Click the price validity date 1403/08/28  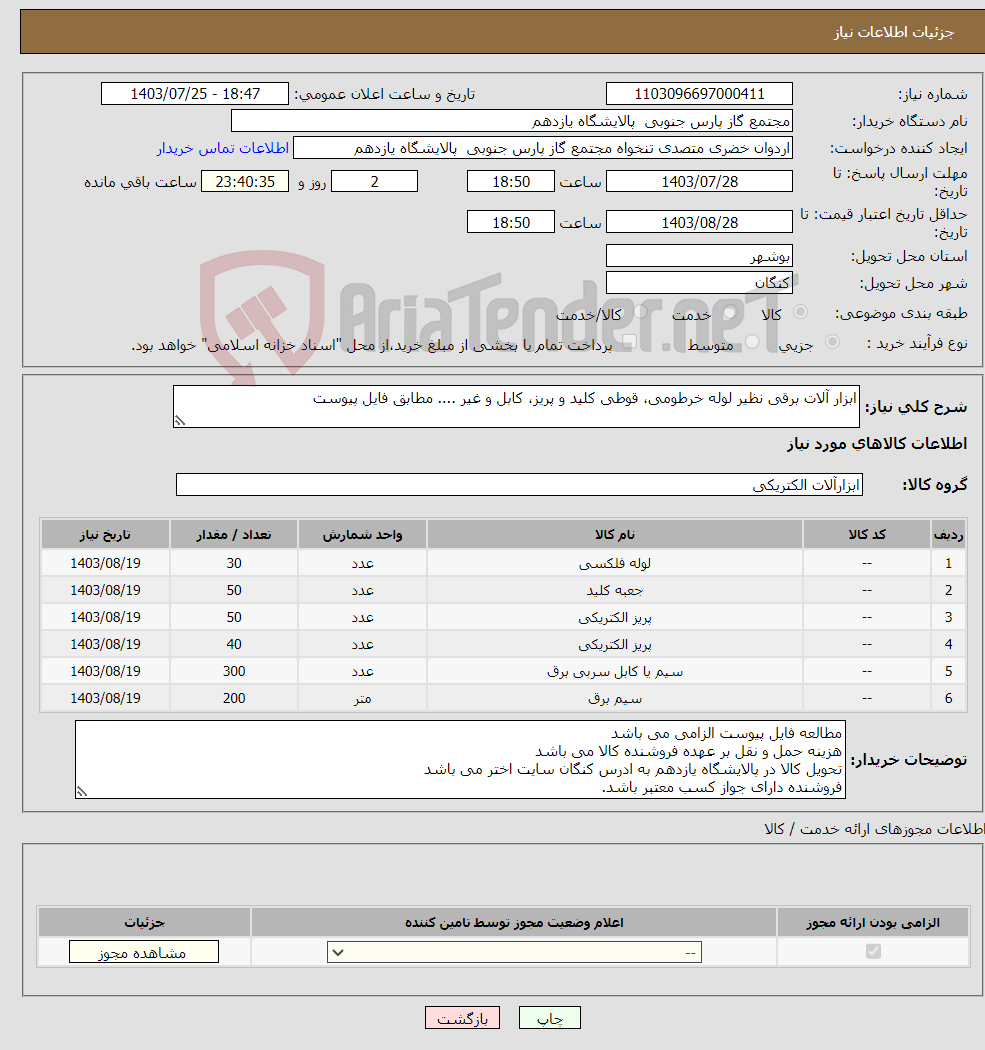[699, 222]
